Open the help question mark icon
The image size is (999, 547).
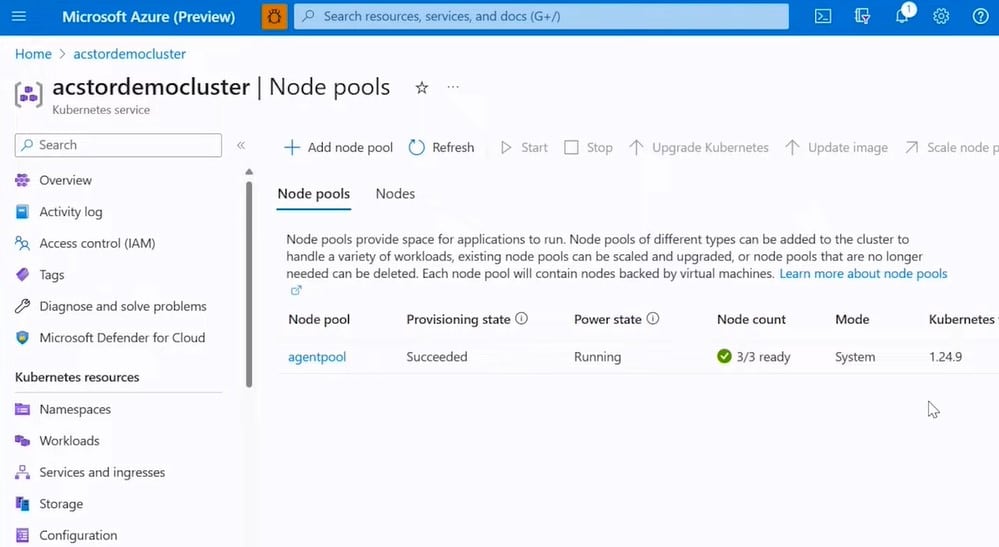pos(981,17)
